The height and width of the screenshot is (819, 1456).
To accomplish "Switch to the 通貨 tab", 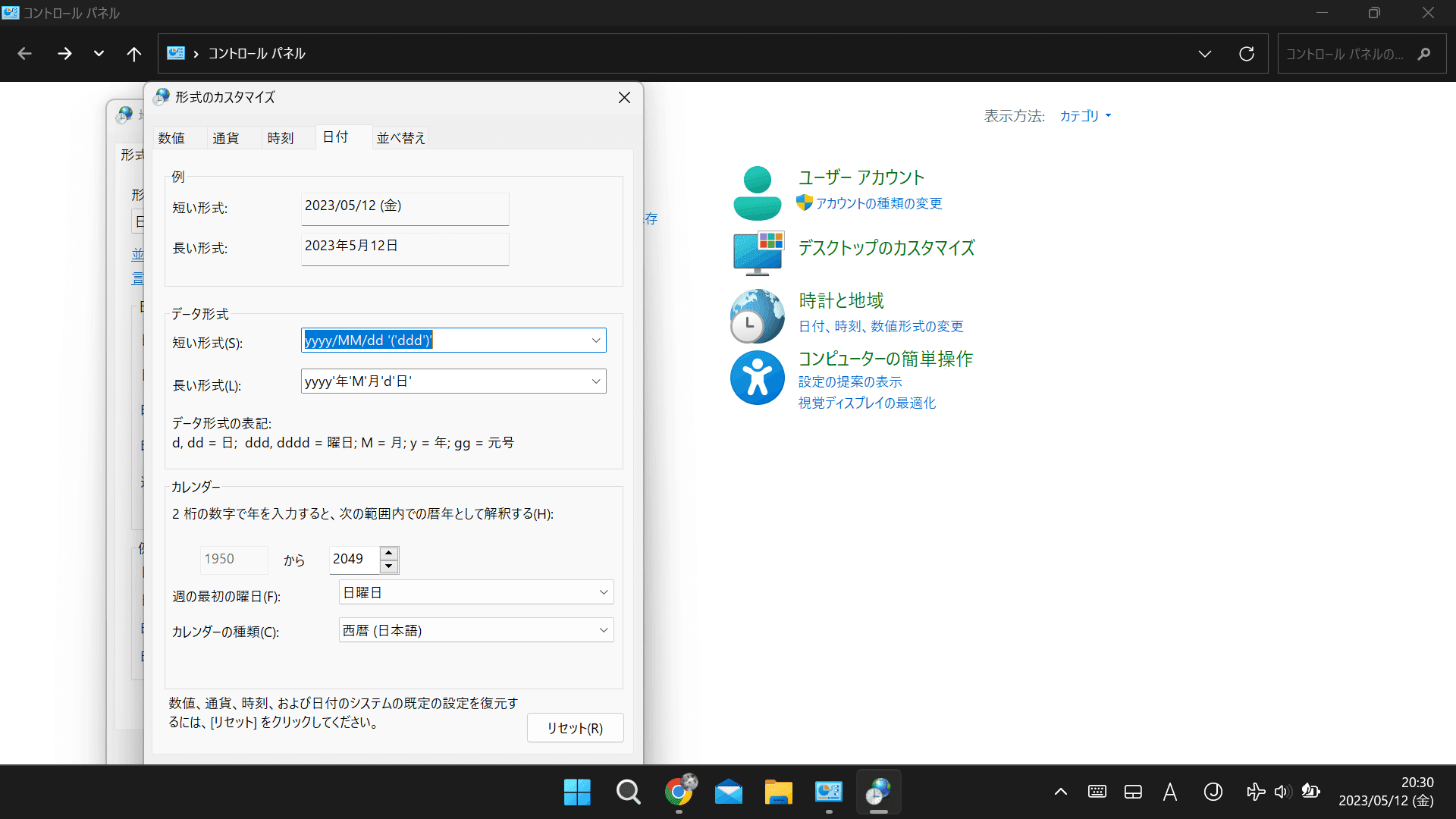I will tap(226, 138).
